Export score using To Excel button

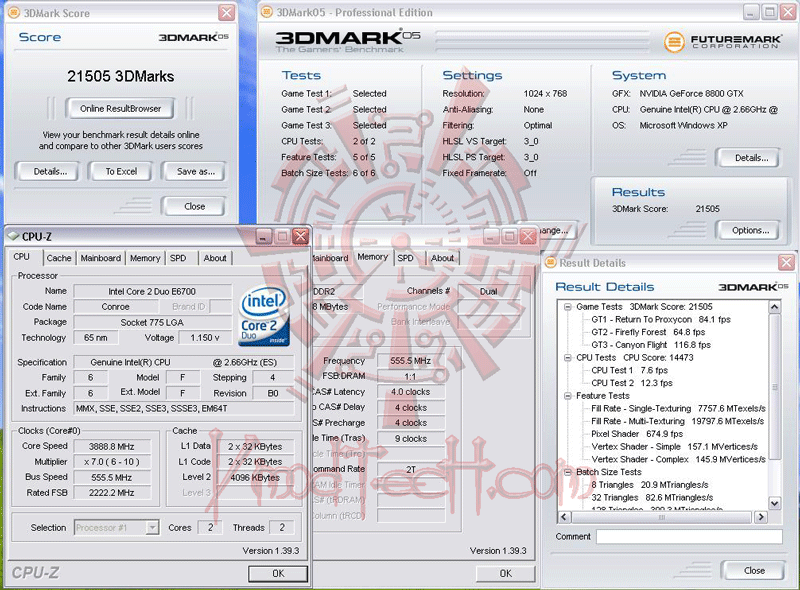pos(121,171)
